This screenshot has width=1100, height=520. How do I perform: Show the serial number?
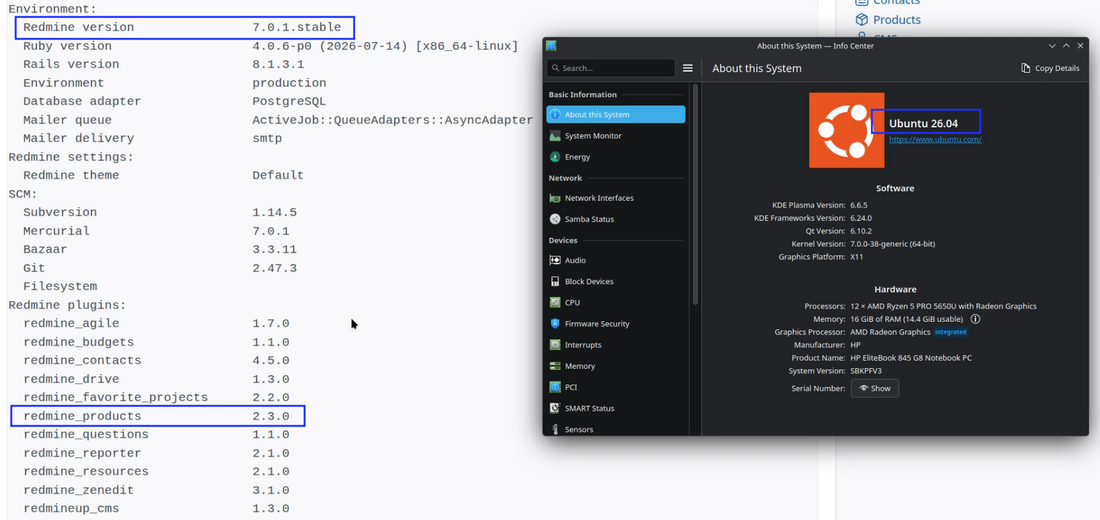pyautogui.click(x=875, y=388)
